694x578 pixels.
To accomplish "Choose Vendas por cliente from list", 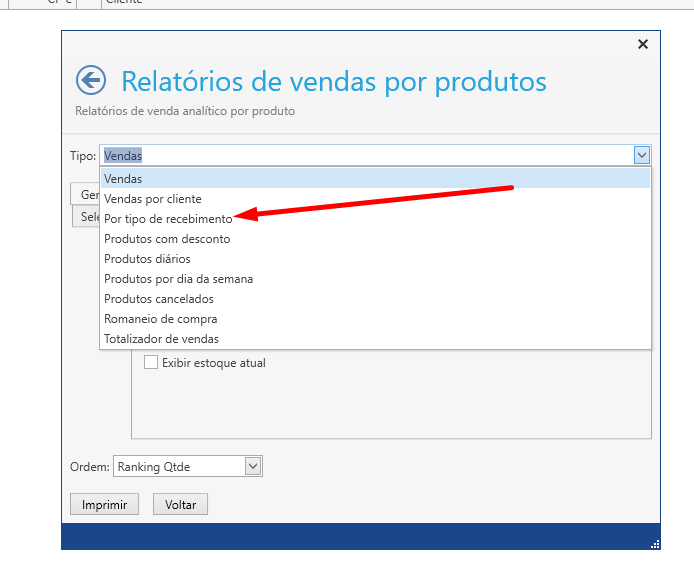I will pyautogui.click(x=152, y=199).
